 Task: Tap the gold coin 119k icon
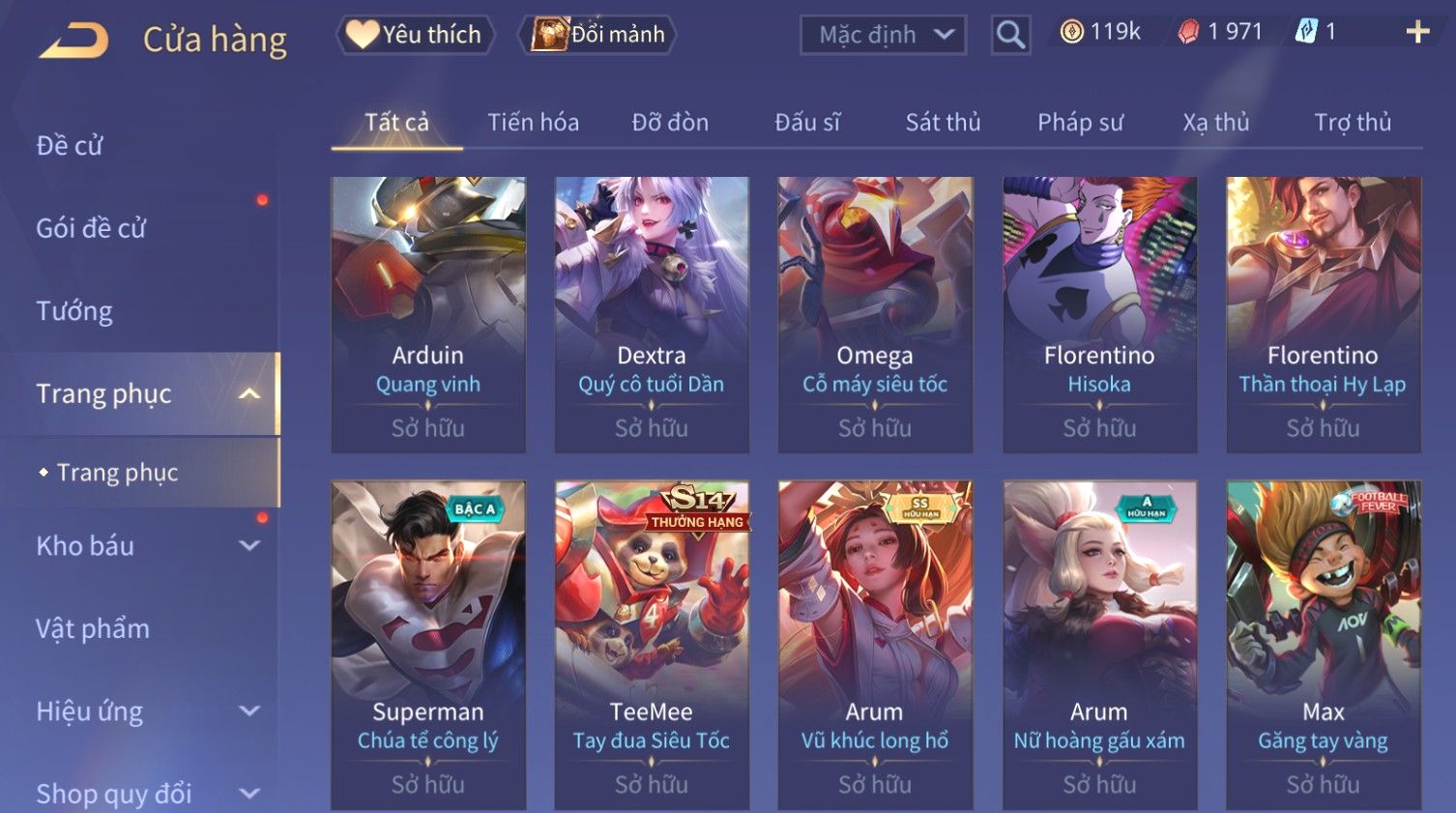pos(1071,32)
